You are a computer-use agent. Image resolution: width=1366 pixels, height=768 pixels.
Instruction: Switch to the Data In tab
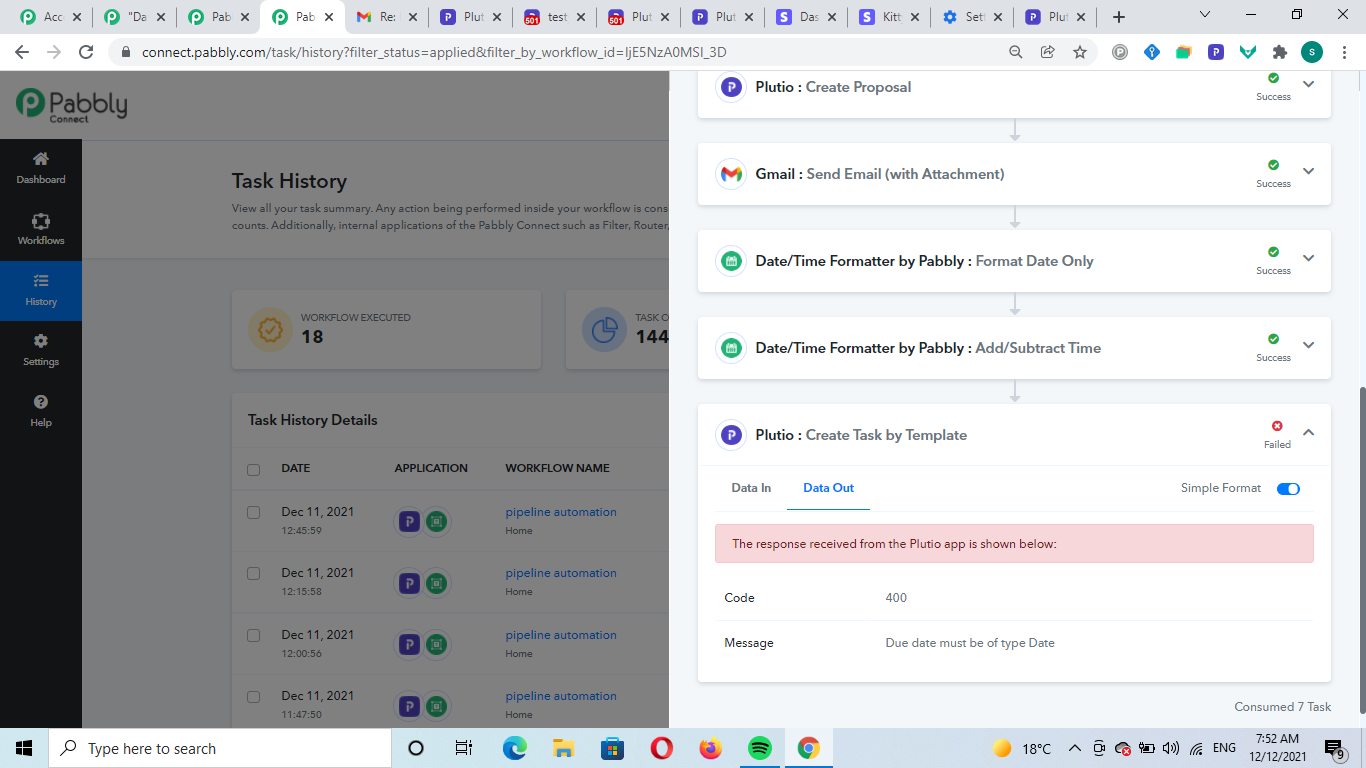pyautogui.click(x=751, y=488)
